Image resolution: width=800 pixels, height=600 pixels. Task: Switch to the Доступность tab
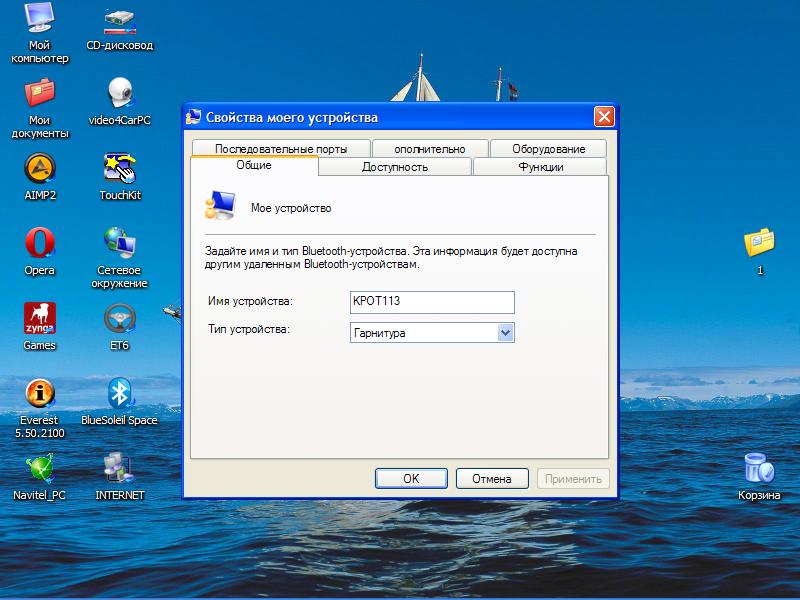click(395, 167)
